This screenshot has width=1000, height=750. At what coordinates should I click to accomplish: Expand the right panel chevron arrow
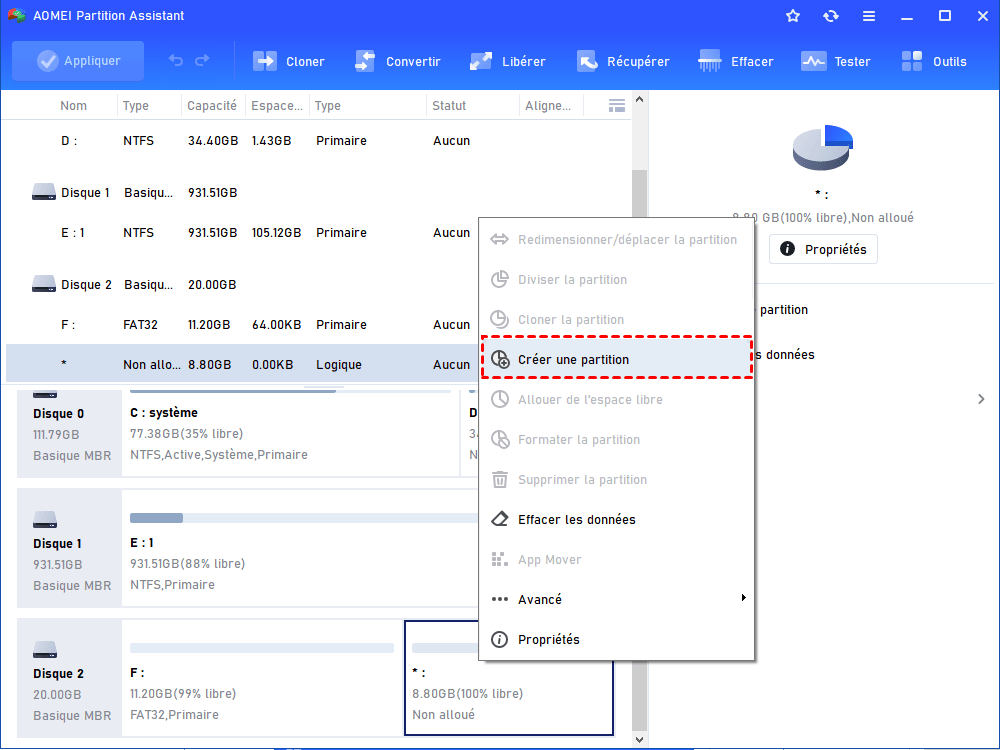click(x=981, y=399)
